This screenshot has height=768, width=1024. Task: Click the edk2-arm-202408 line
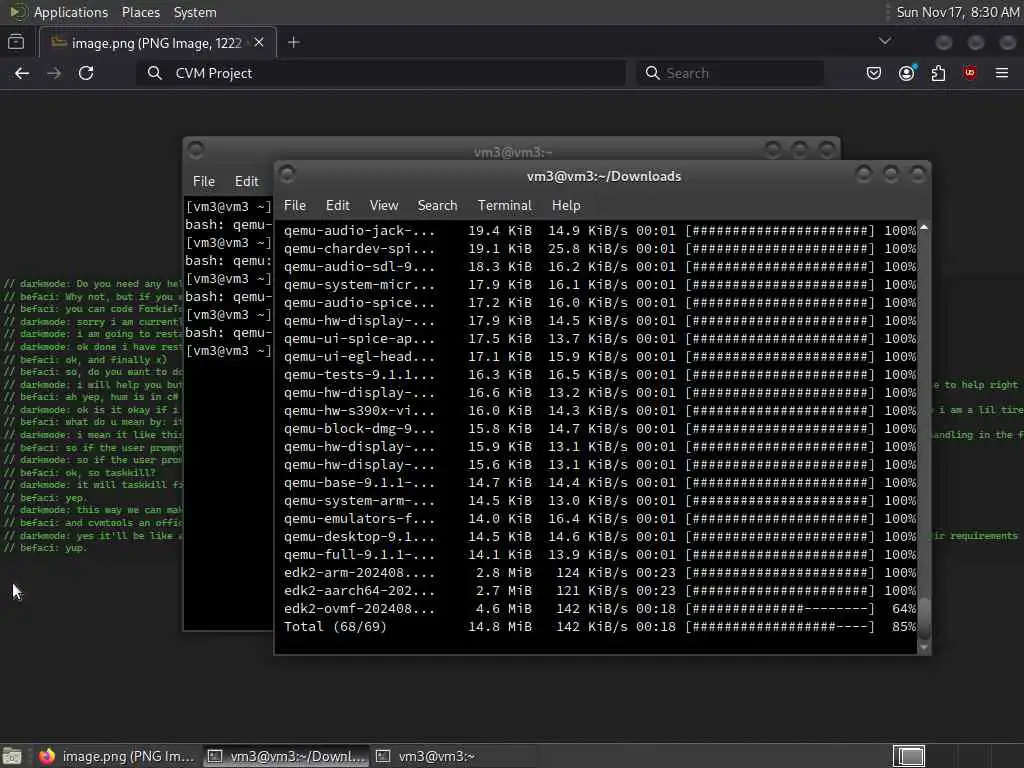pyautogui.click(x=600, y=573)
